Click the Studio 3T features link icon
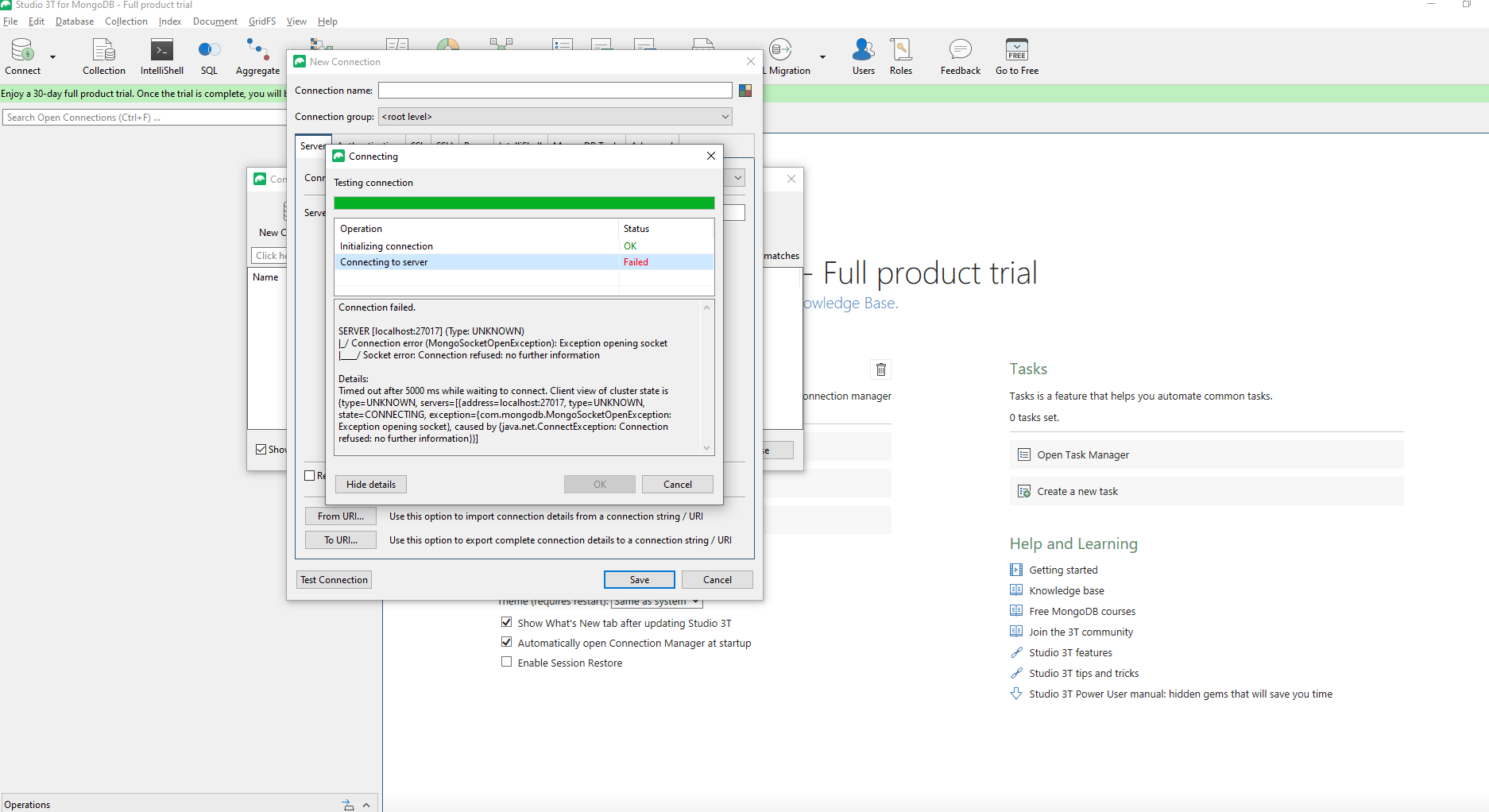 coord(1016,652)
